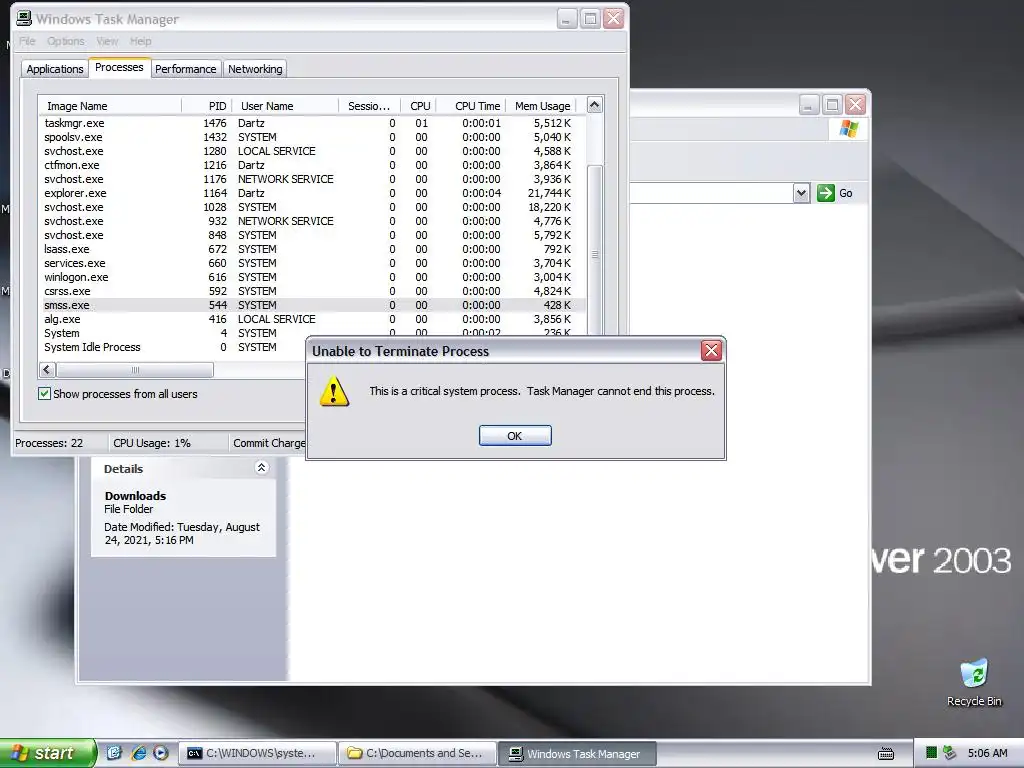Sort processes by Image Name column
Viewport: 1024px width, 768px height.
pyautogui.click(x=110, y=106)
